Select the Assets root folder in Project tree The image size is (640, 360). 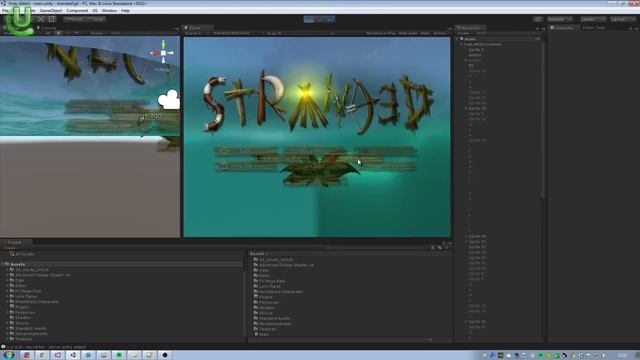pyautogui.click(x=18, y=264)
